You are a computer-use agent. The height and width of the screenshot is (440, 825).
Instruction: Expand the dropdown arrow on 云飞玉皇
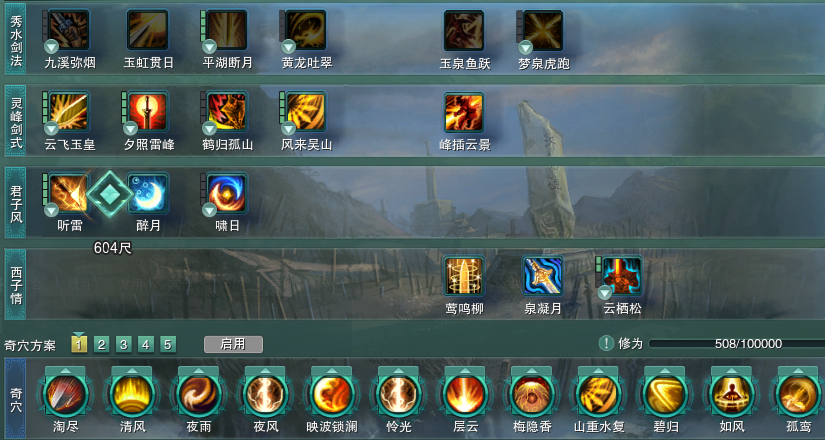coord(51,128)
